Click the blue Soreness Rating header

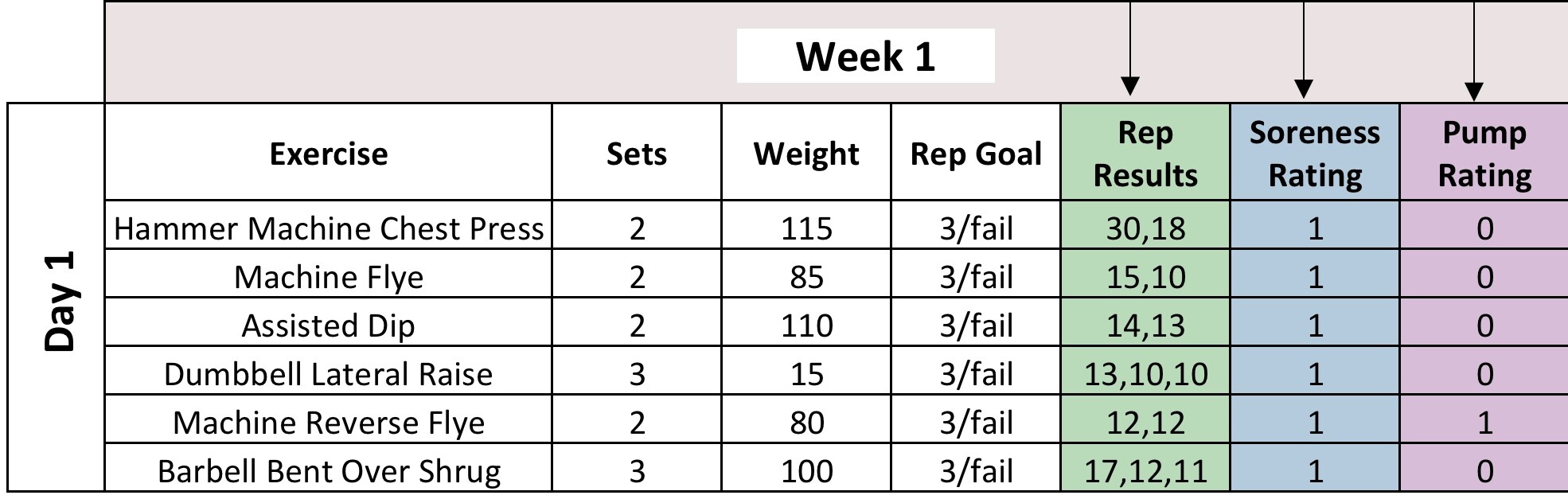click(x=1315, y=154)
